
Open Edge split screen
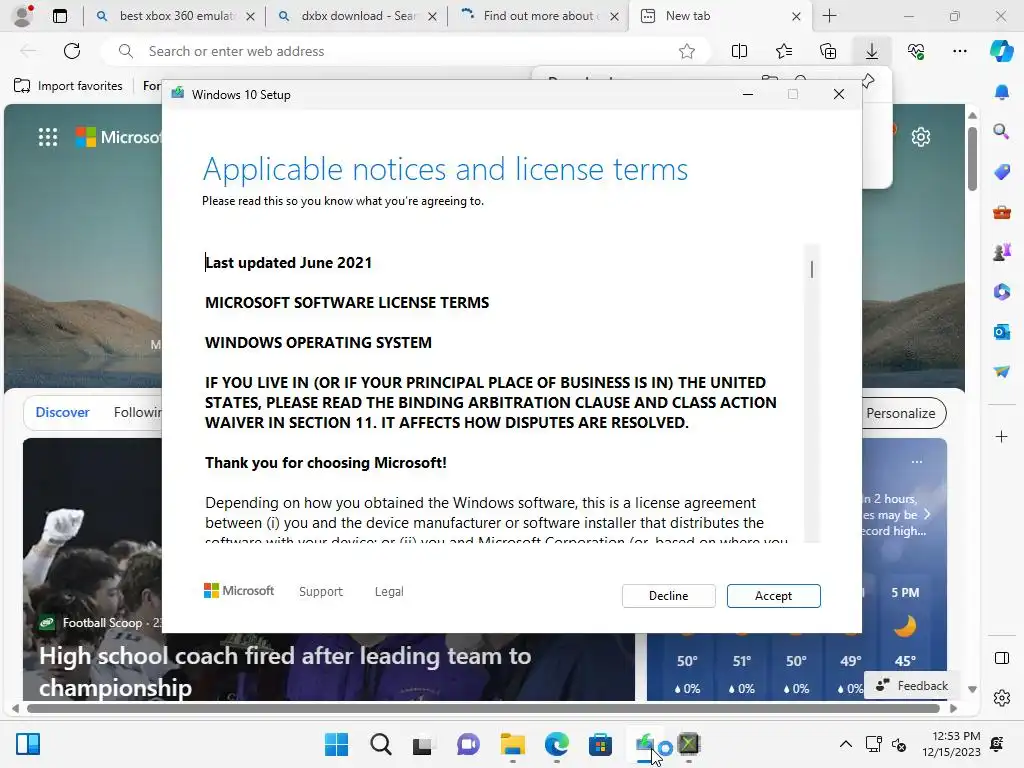coord(739,51)
